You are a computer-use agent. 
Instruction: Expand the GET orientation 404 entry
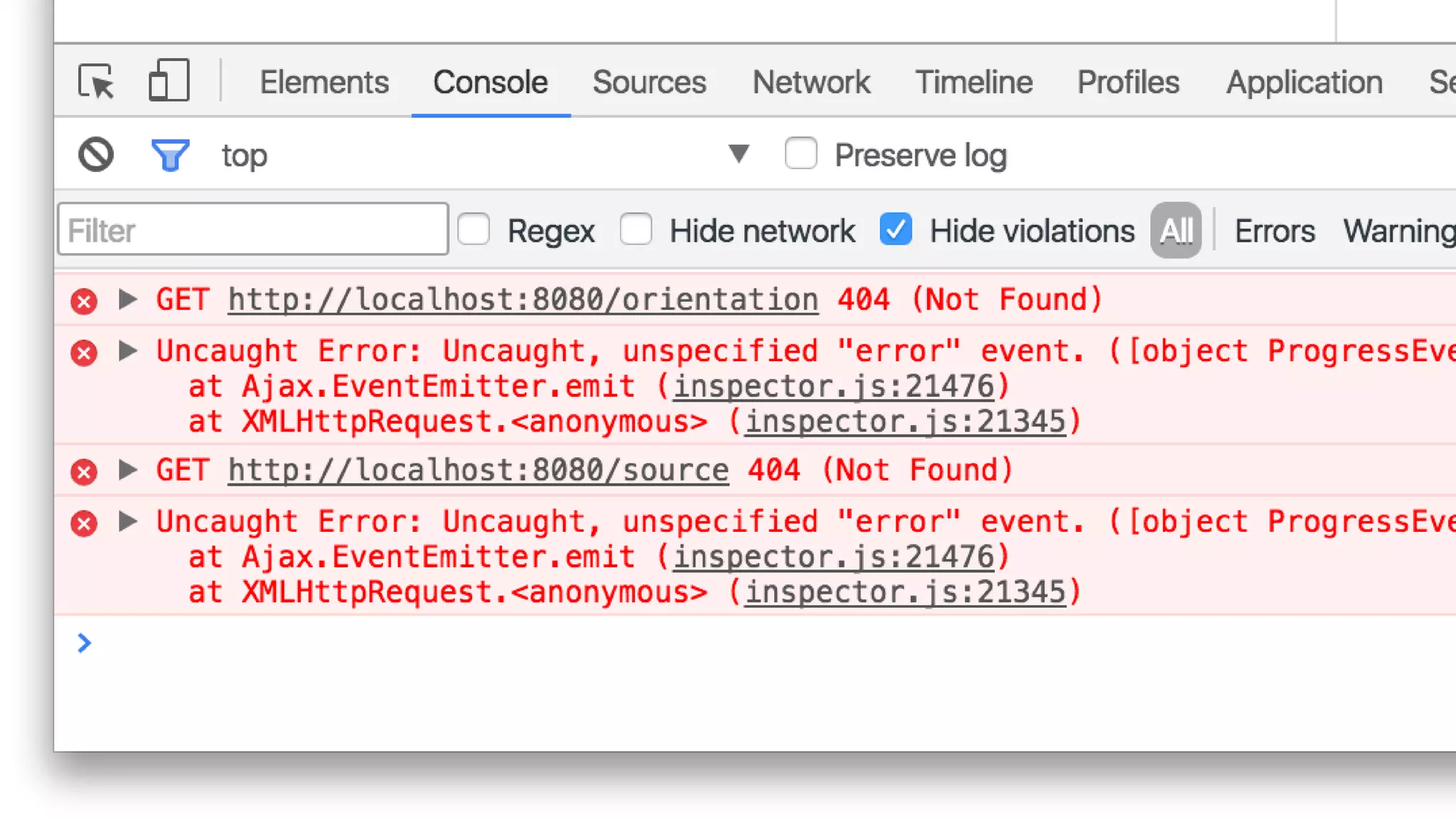(128, 299)
